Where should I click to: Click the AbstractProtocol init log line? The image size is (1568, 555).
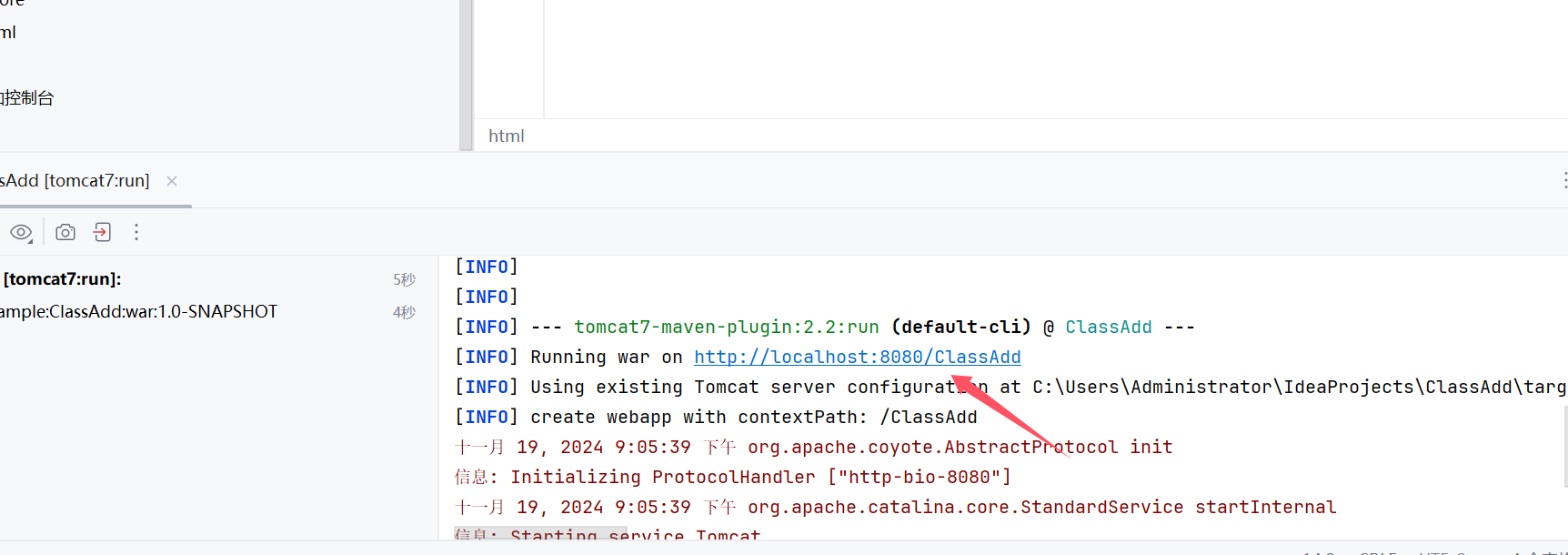[813, 447]
